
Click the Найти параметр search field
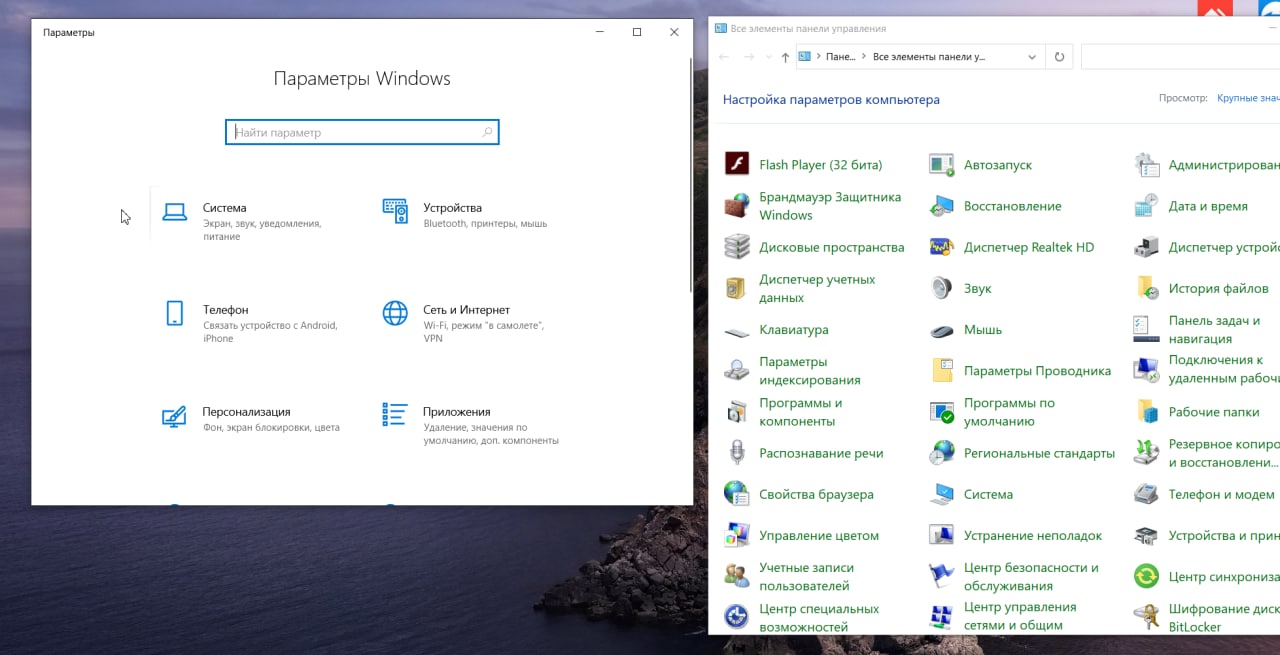[362, 132]
